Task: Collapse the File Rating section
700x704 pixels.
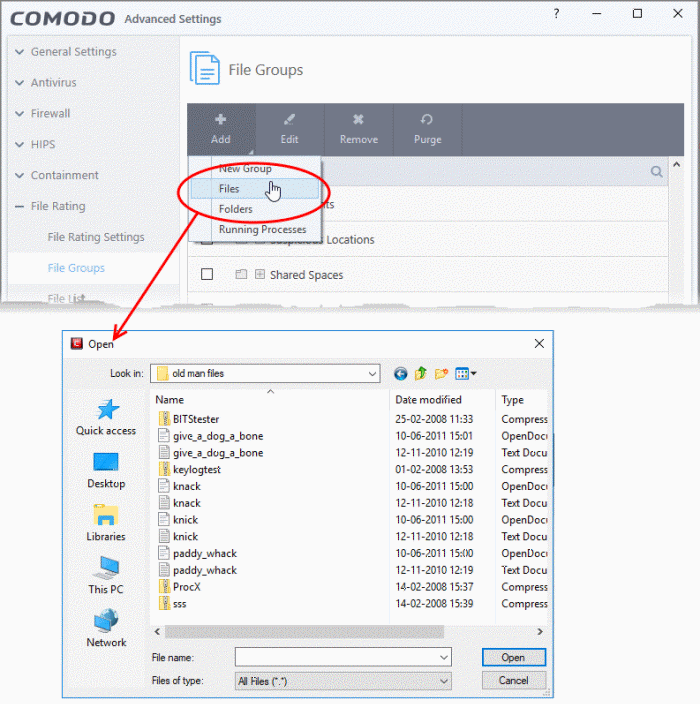Action: click(x=19, y=207)
